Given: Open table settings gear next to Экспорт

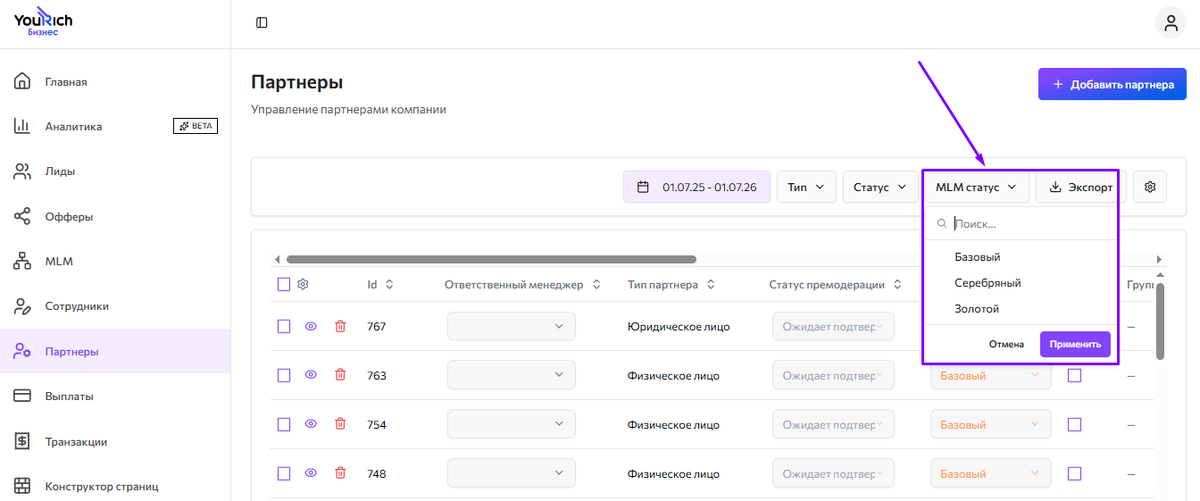Looking at the screenshot, I should coord(1150,187).
